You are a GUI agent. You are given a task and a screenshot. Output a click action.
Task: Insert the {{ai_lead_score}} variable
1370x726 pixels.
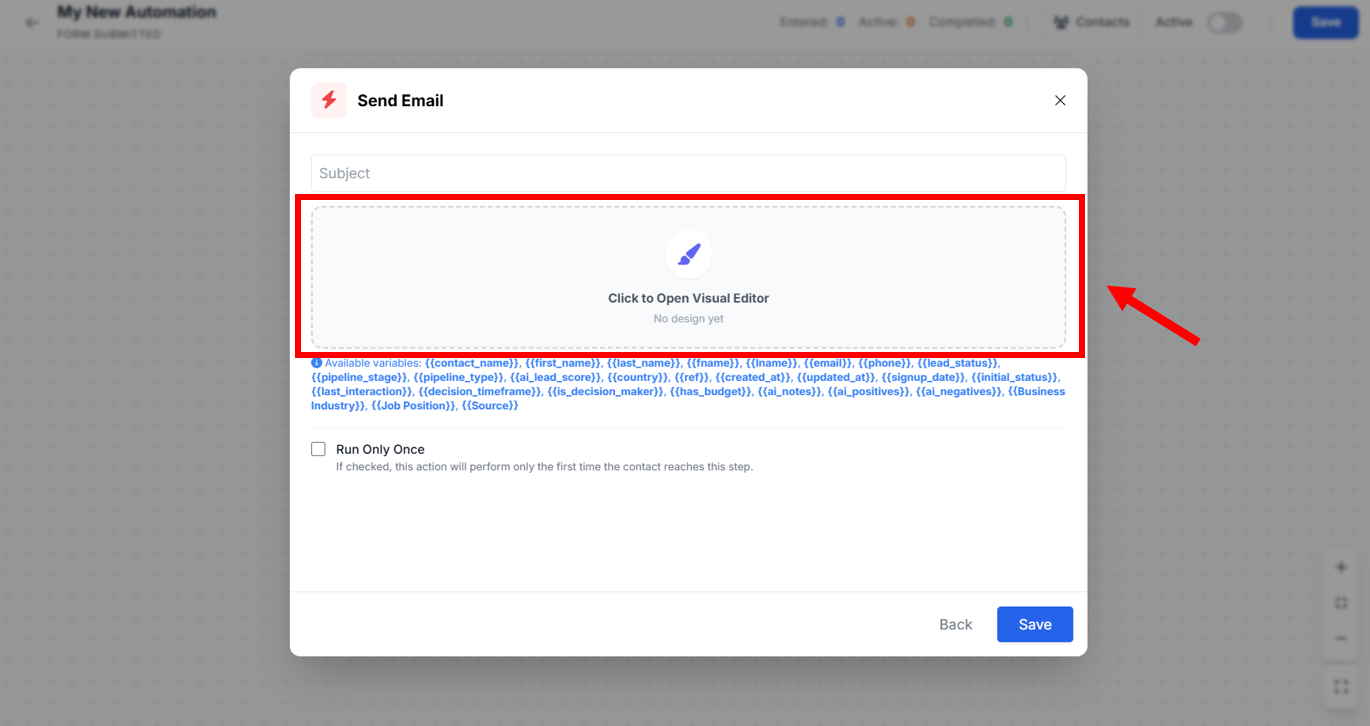tap(555, 377)
